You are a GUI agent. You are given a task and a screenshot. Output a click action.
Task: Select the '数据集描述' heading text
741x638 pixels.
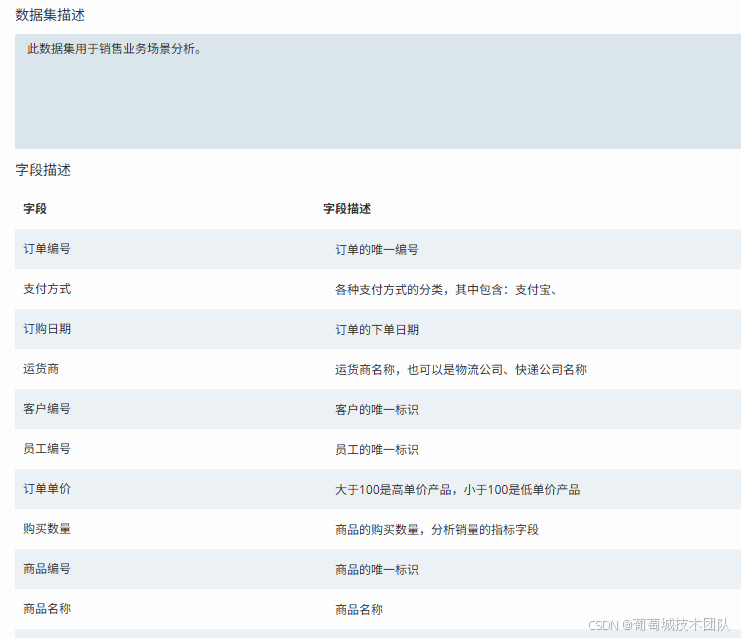50,15
